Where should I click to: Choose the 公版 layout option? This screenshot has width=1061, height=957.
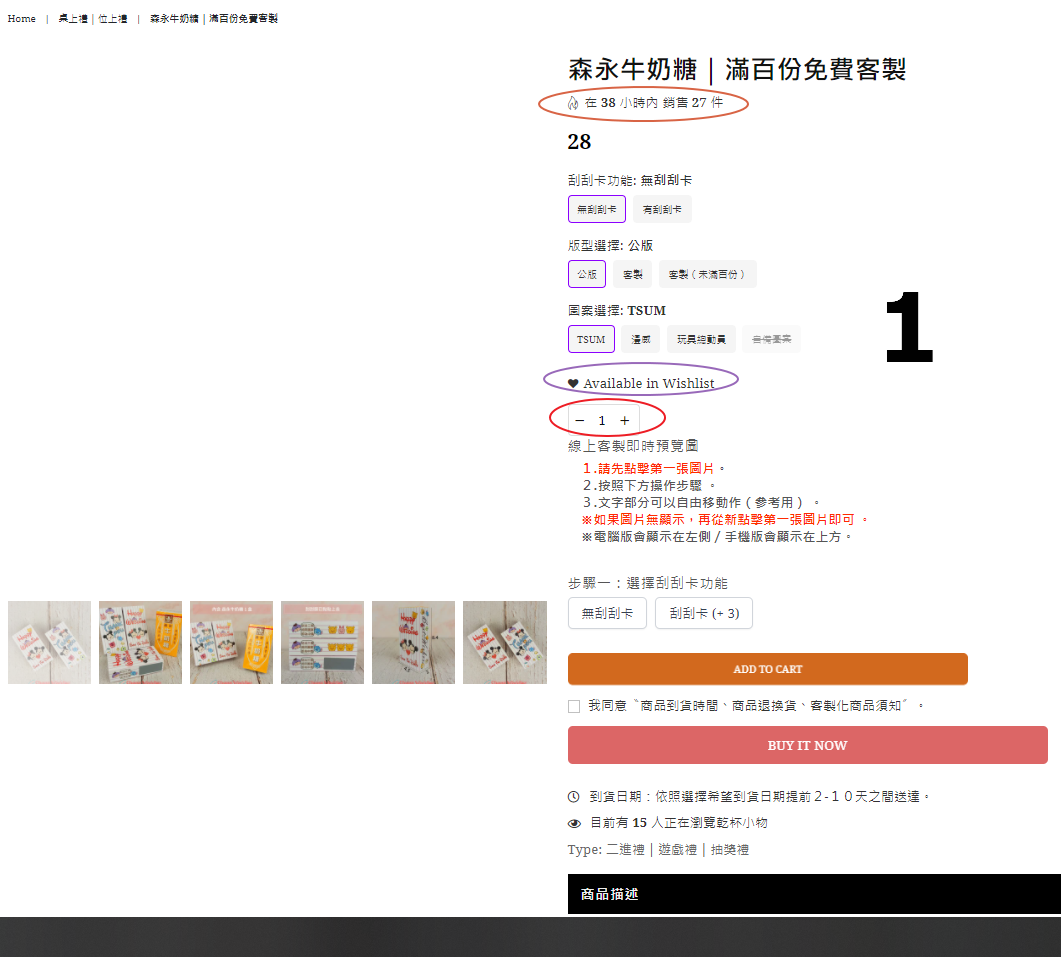coord(587,274)
